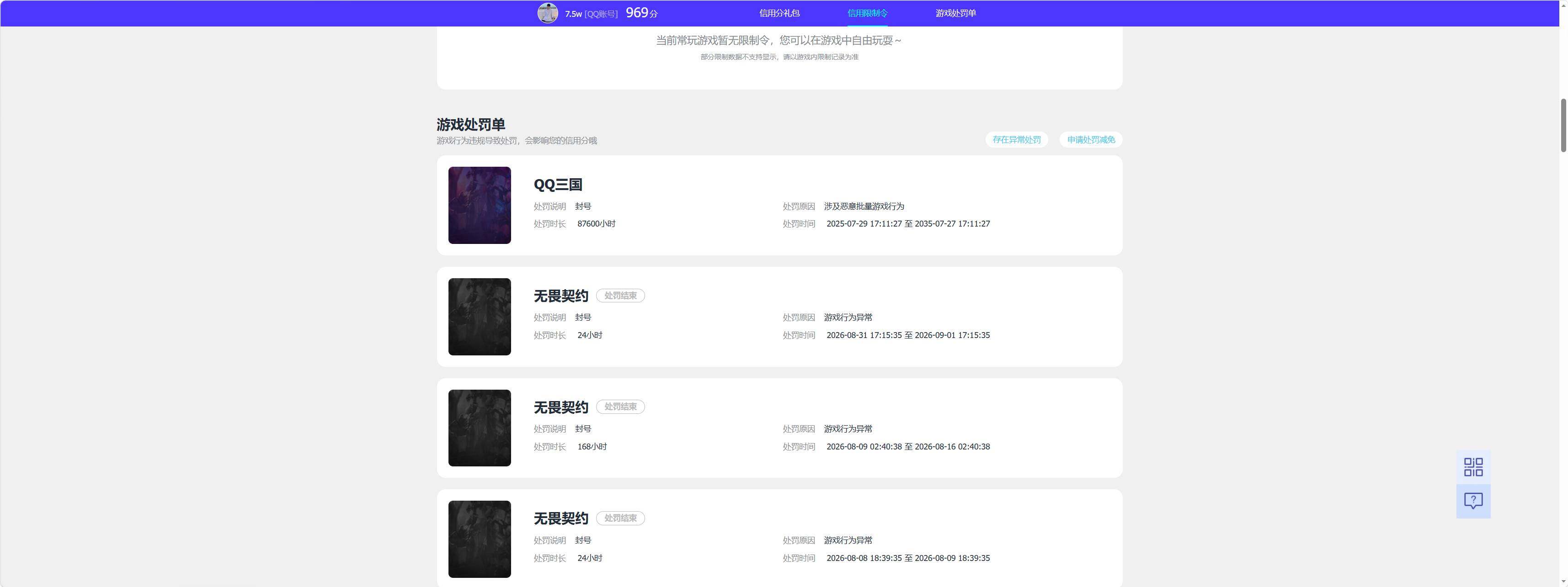
Task: Click thumbnail of 无畏契约 ban starting 2026-08-08
Action: click(x=480, y=539)
